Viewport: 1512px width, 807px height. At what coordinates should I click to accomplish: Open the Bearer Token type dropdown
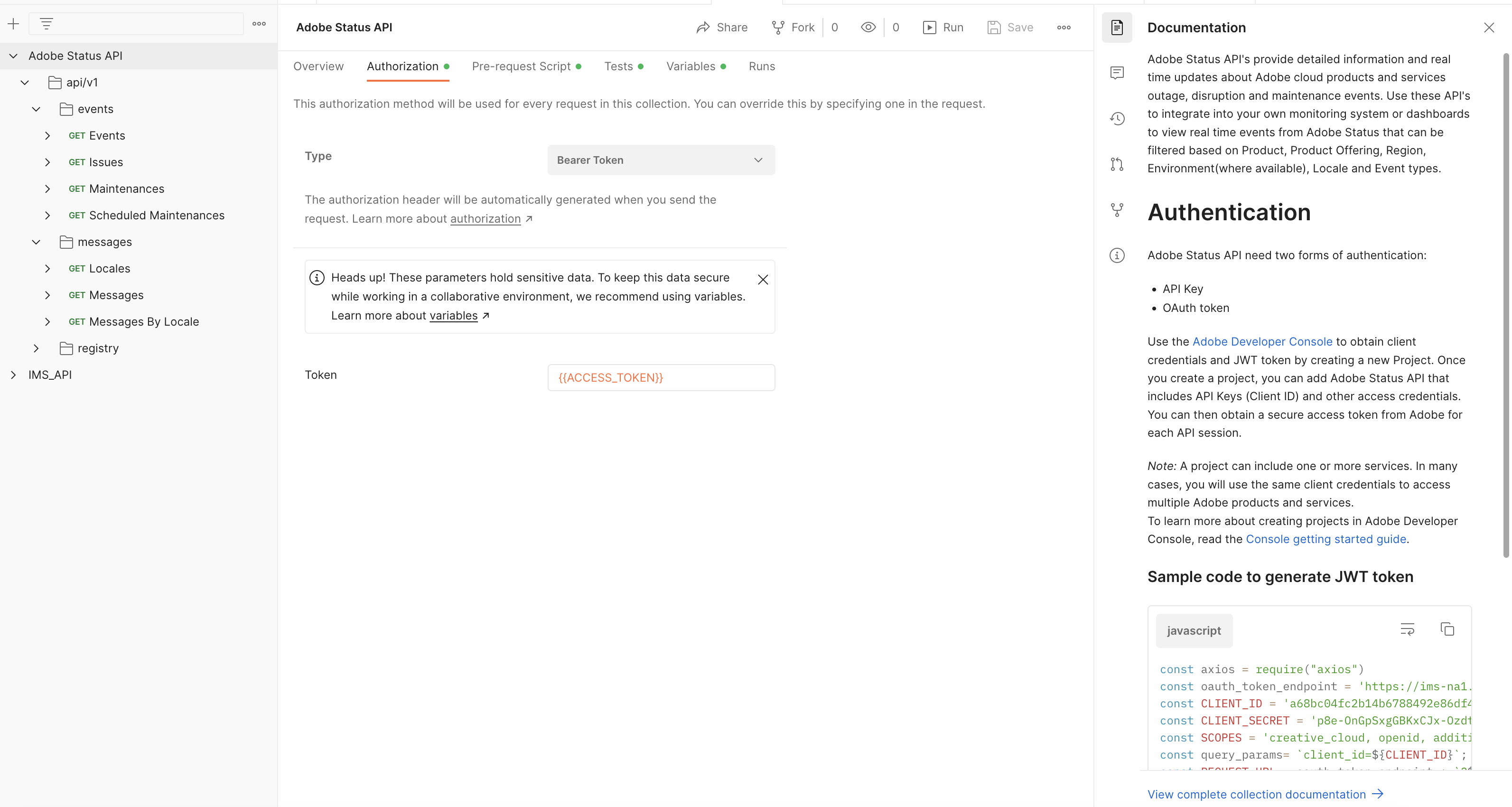pyautogui.click(x=661, y=160)
